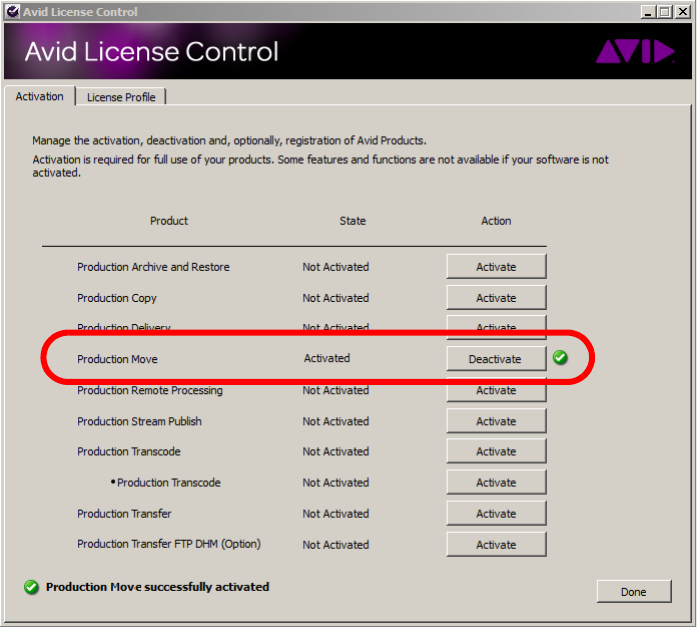The image size is (697, 627).
Task: Activate bulleted Production Transcode sub-item
Action: [496, 483]
